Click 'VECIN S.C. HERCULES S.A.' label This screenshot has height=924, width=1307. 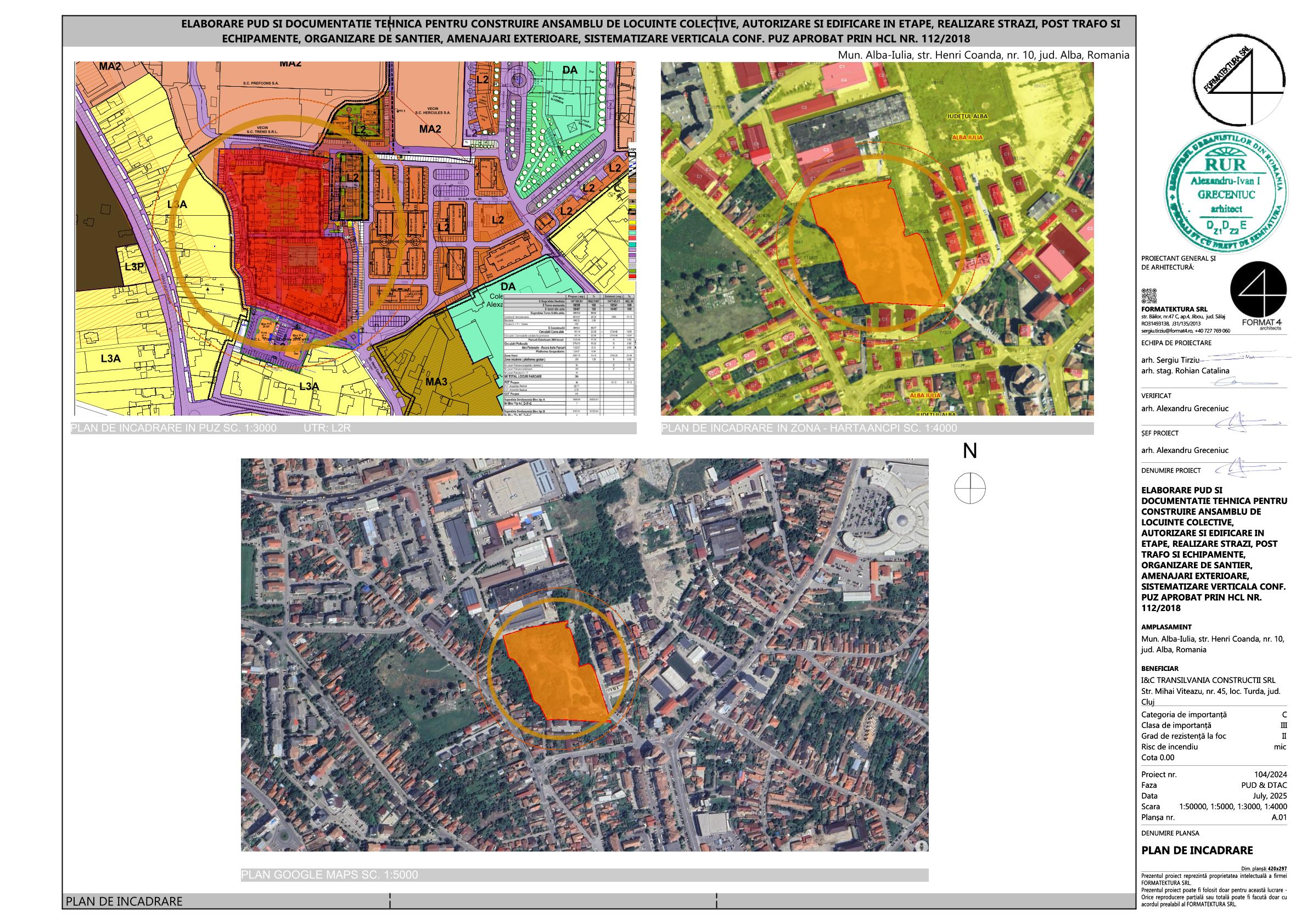click(x=433, y=110)
